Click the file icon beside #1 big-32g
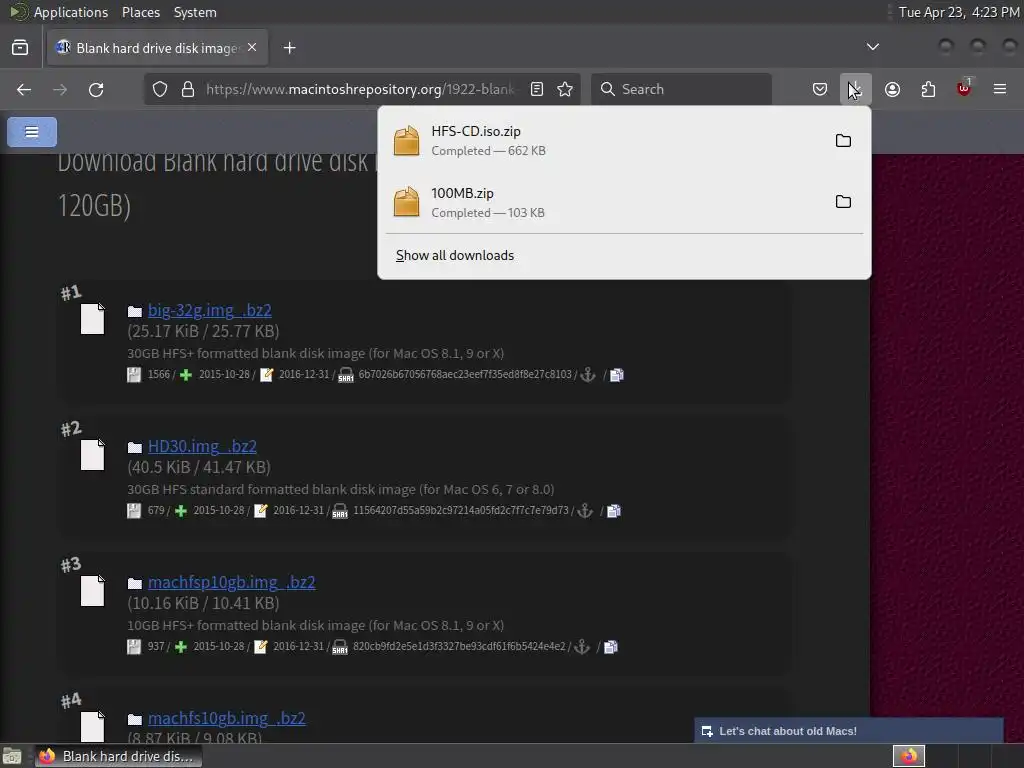The width and height of the screenshot is (1024, 768). click(92, 319)
